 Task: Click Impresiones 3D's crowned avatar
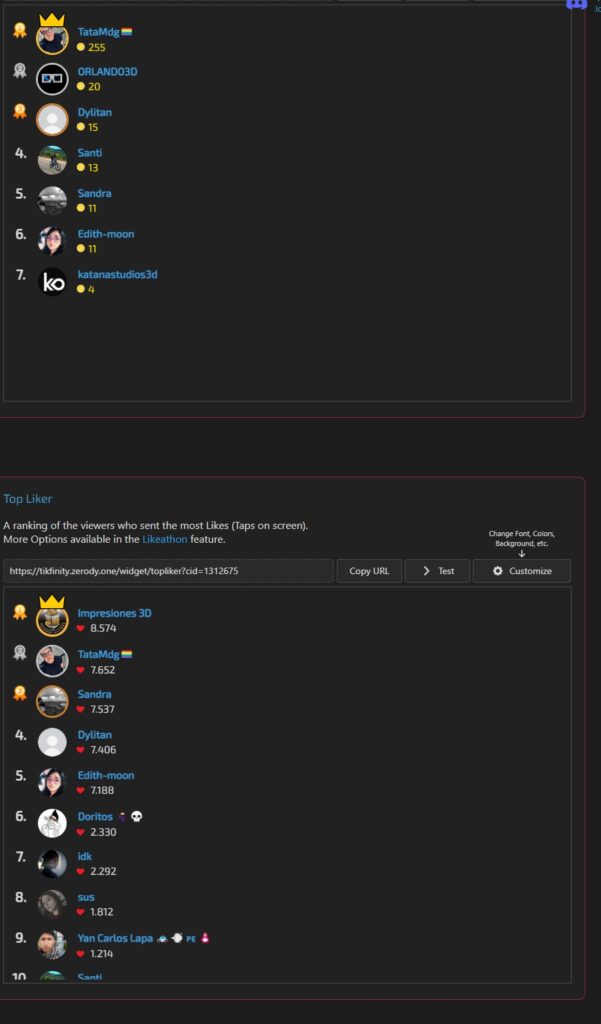coord(52,620)
